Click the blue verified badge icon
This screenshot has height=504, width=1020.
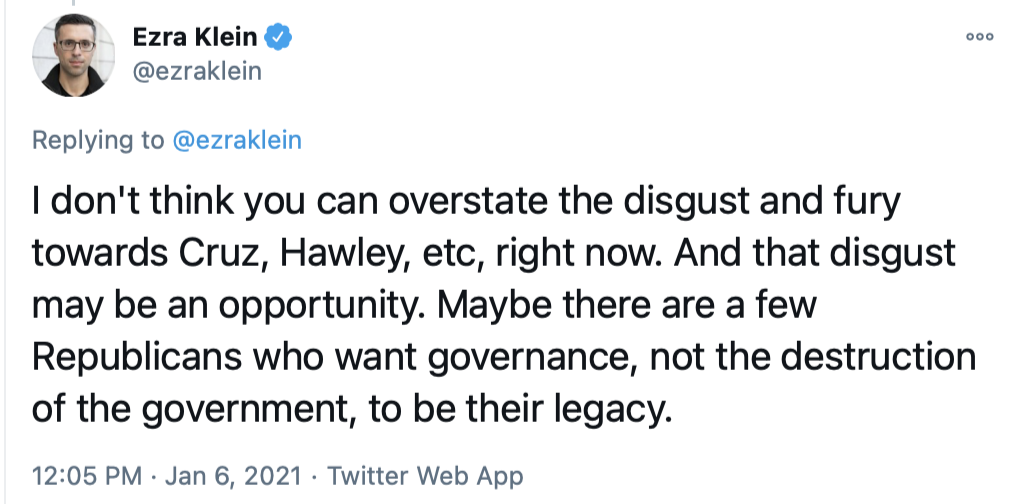tap(278, 39)
